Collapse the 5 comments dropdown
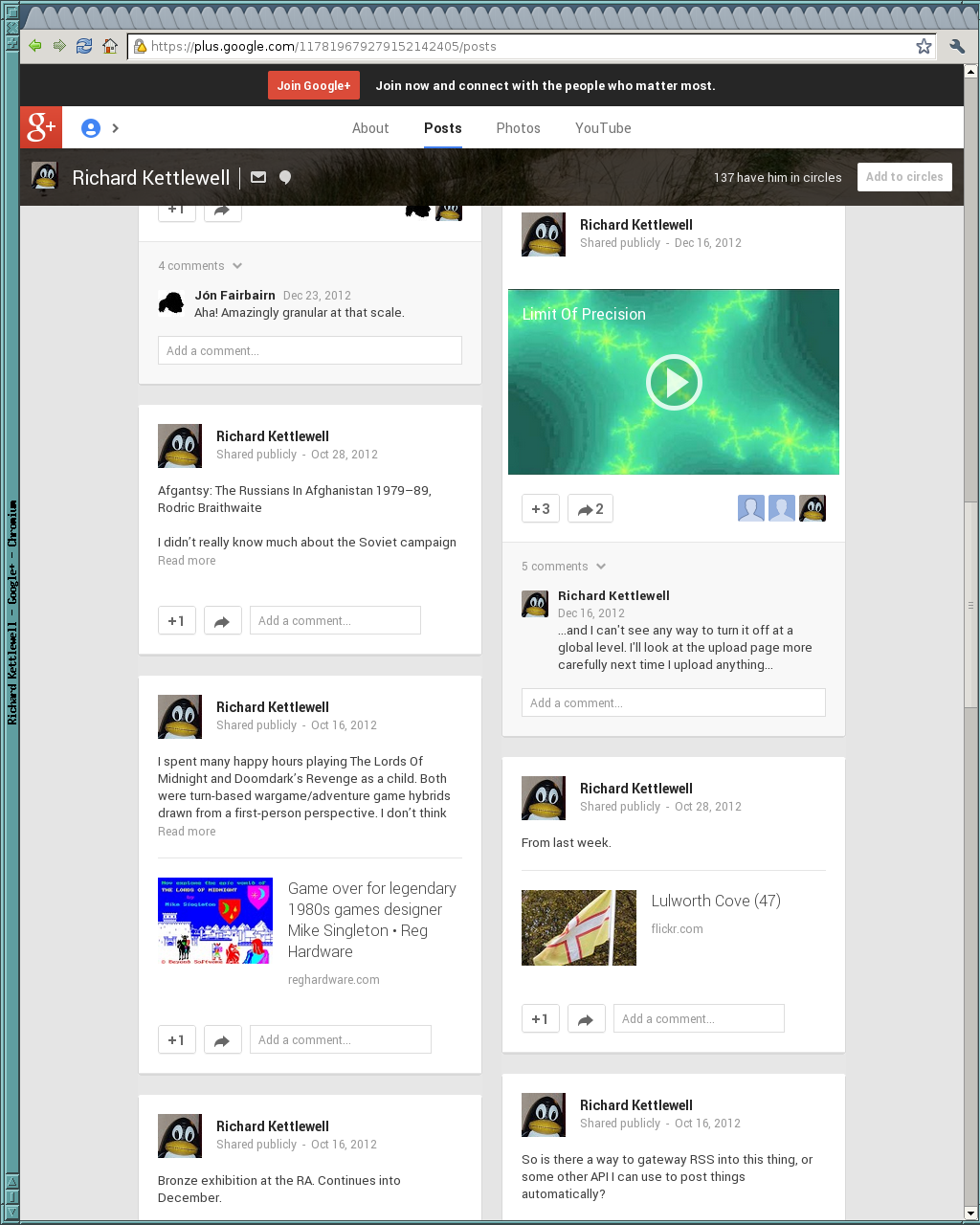Viewport: 980px width, 1225px height. (565, 567)
